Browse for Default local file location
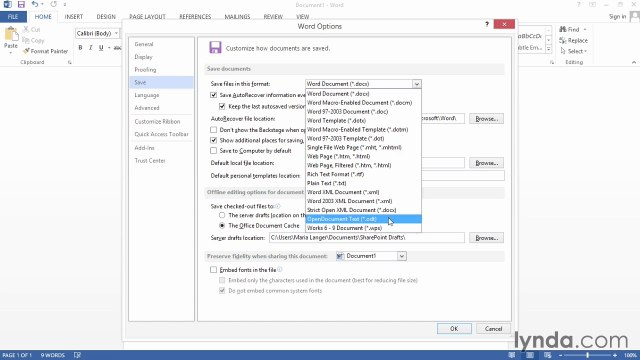The image size is (640, 360). [x=486, y=163]
